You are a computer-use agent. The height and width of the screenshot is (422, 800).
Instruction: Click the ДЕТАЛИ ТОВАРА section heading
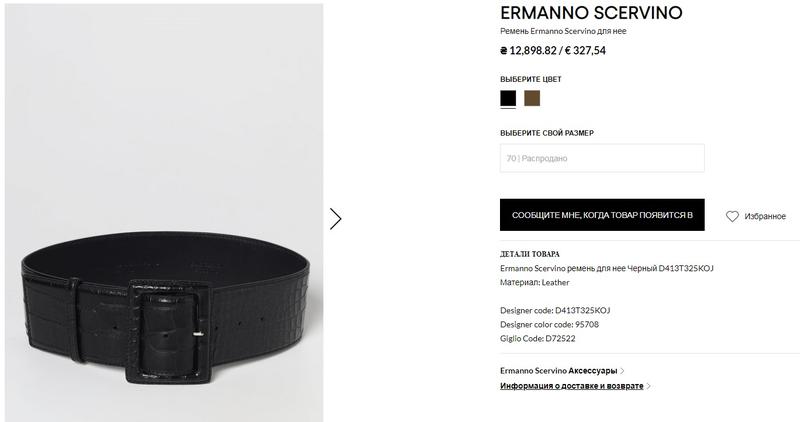pos(530,254)
